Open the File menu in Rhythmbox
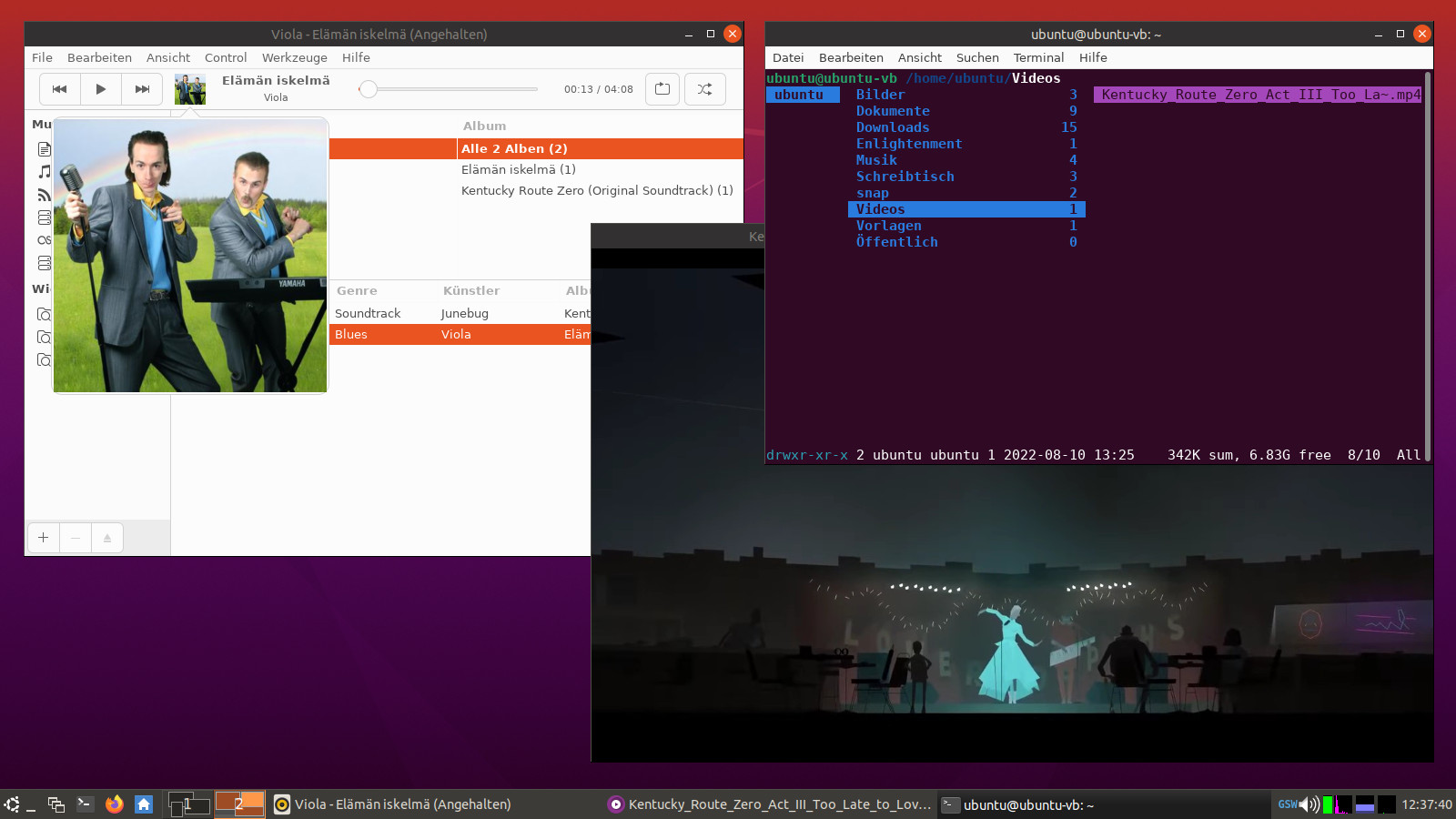Screen dimensions: 1456x819 (42, 57)
